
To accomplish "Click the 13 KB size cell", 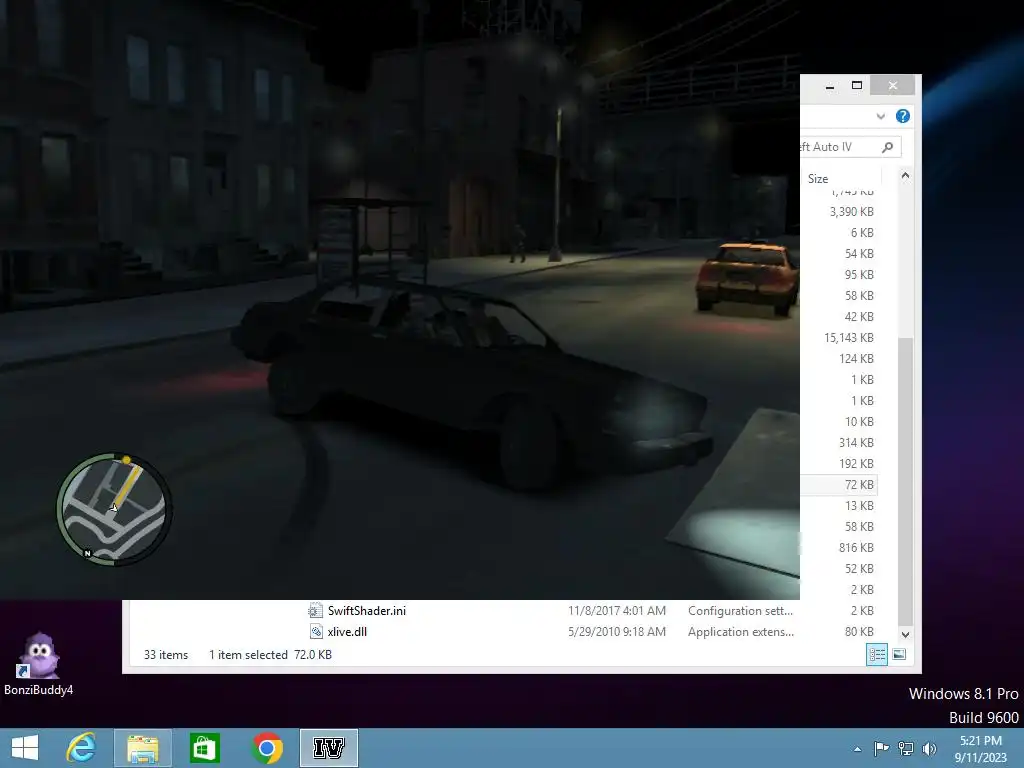I will (x=859, y=505).
